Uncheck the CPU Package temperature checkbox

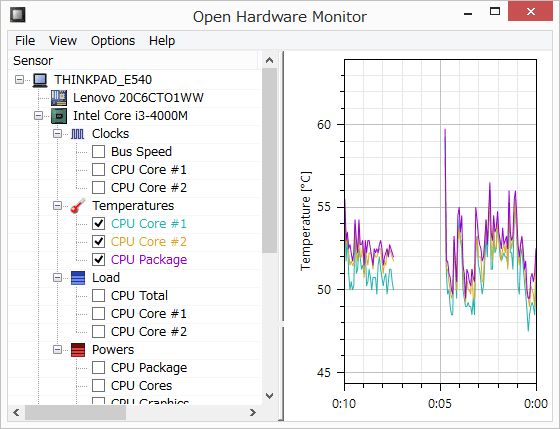(x=98, y=259)
